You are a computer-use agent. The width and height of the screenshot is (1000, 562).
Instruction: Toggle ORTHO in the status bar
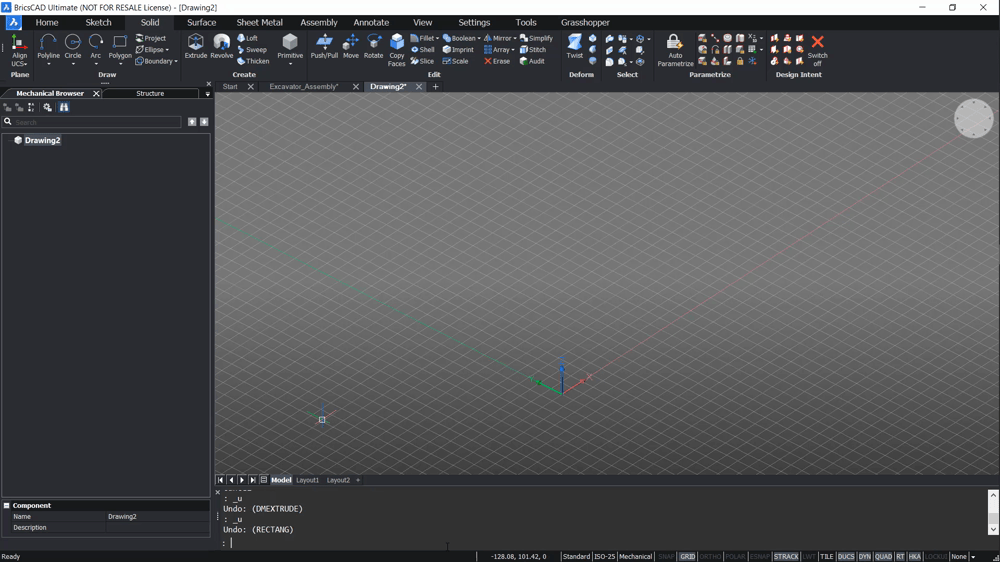tap(710, 556)
